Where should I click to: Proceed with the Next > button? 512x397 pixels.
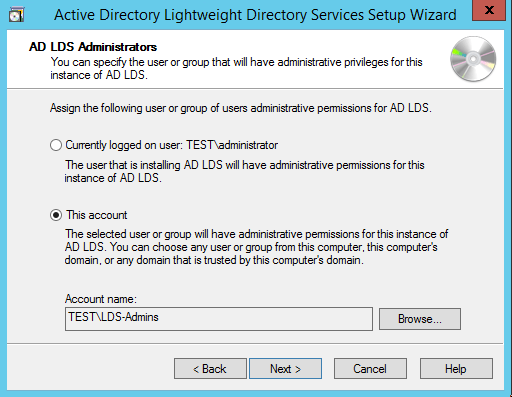click(285, 369)
